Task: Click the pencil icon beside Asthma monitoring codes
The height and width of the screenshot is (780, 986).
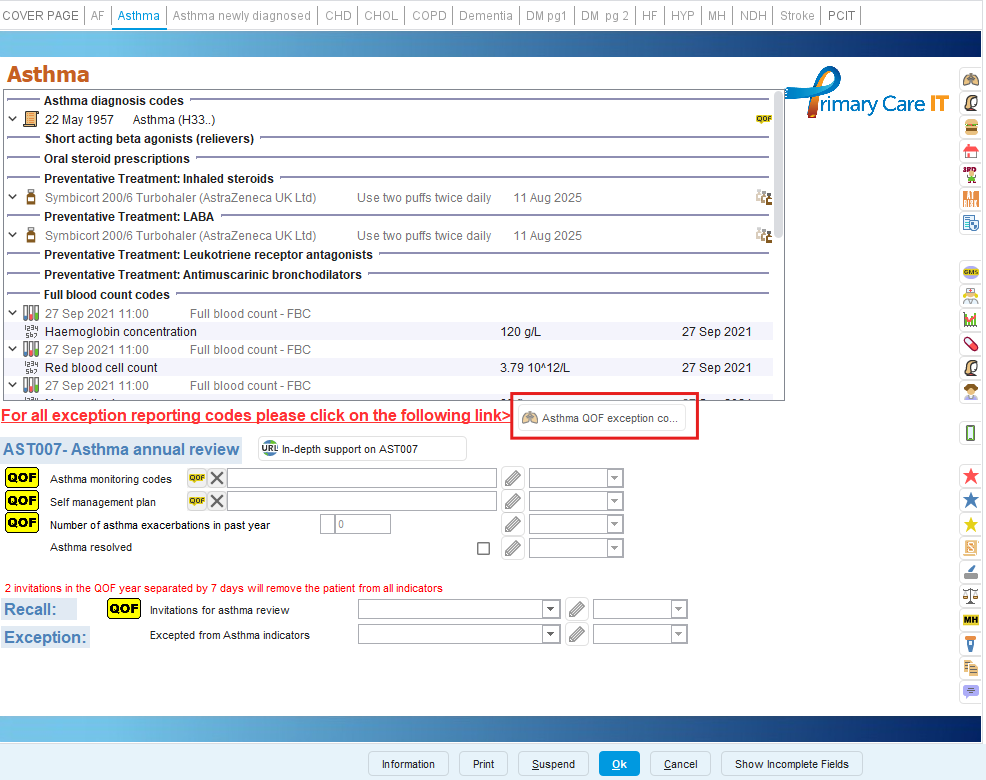Action: pos(512,478)
